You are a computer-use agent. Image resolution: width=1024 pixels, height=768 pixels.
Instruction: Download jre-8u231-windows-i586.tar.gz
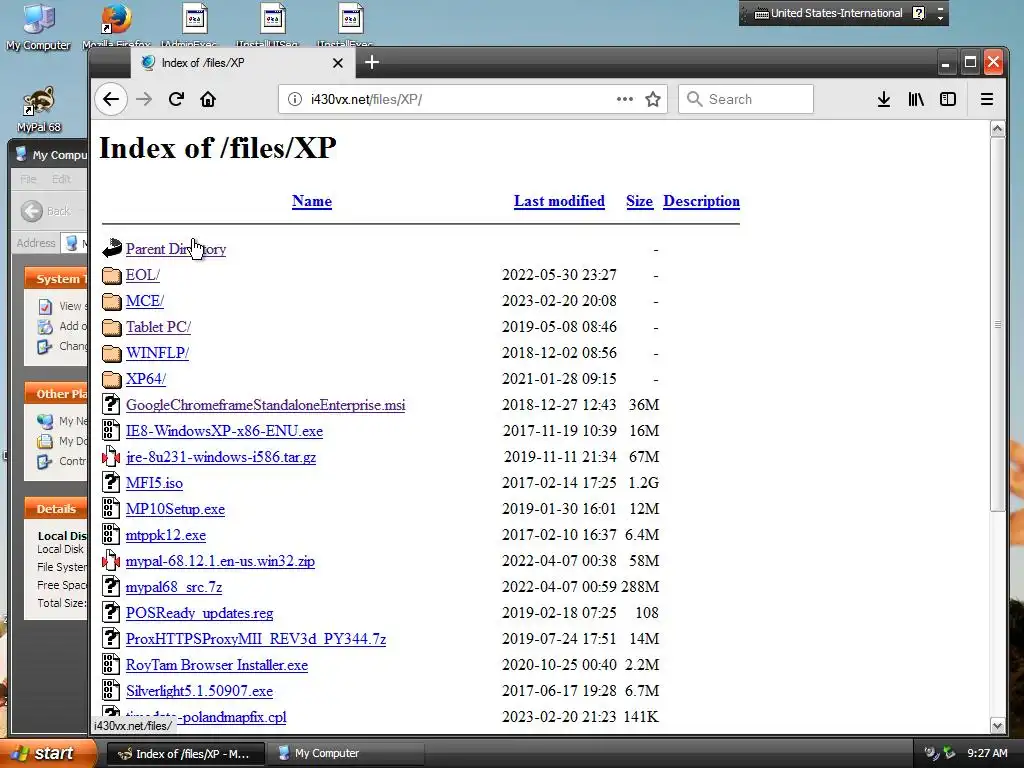tap(221, 457)
